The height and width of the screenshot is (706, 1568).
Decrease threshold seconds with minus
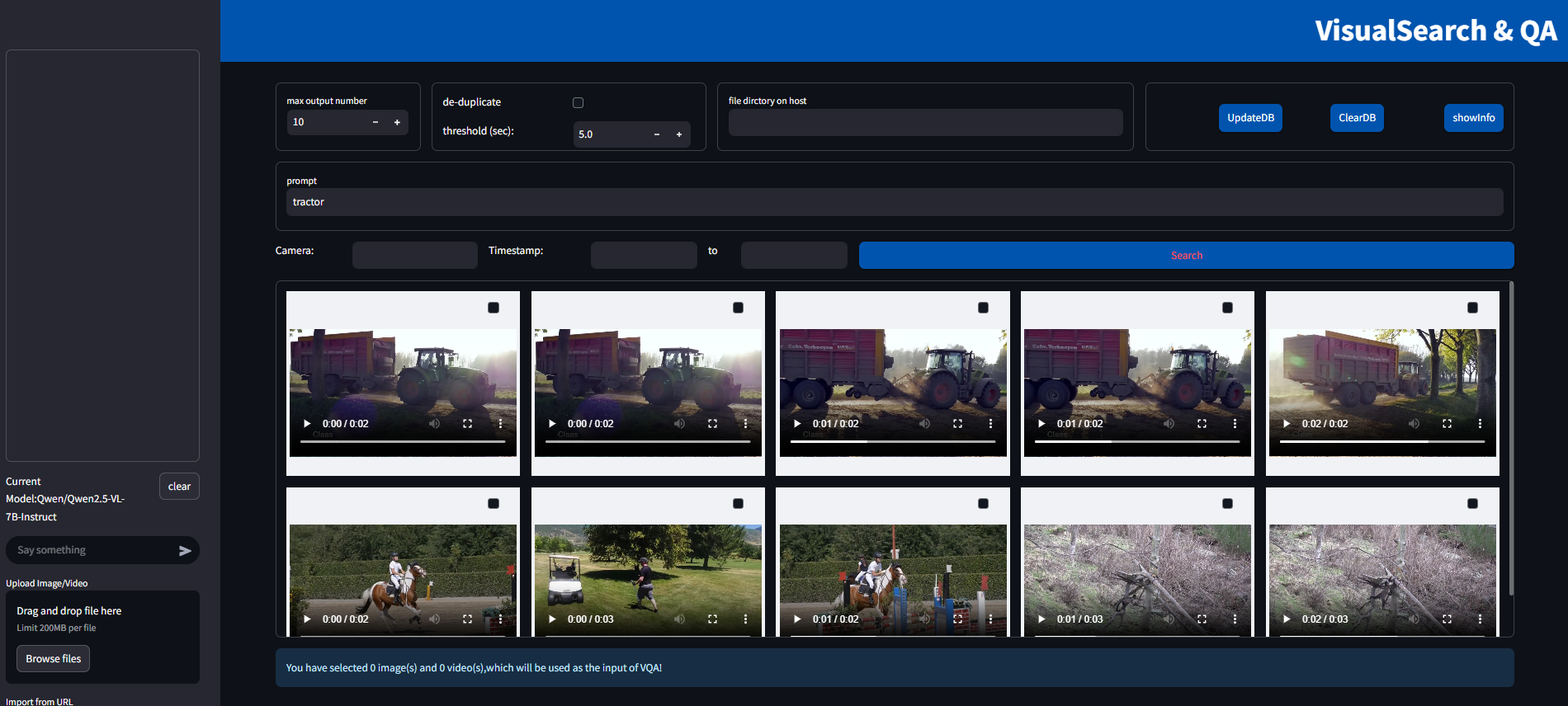(657, 134)
